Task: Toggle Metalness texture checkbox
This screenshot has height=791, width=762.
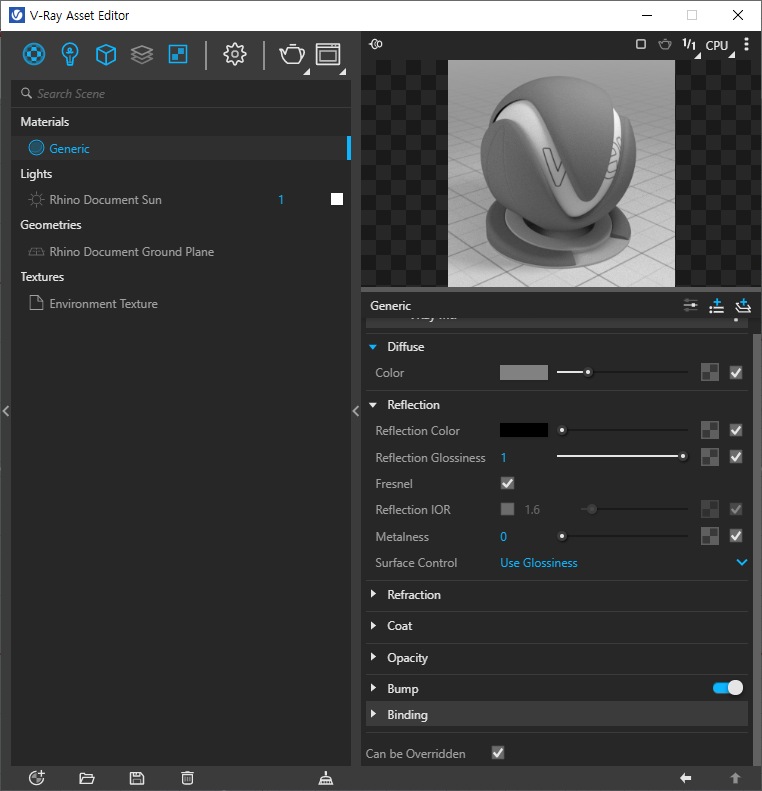Action: tap(736, 536)
